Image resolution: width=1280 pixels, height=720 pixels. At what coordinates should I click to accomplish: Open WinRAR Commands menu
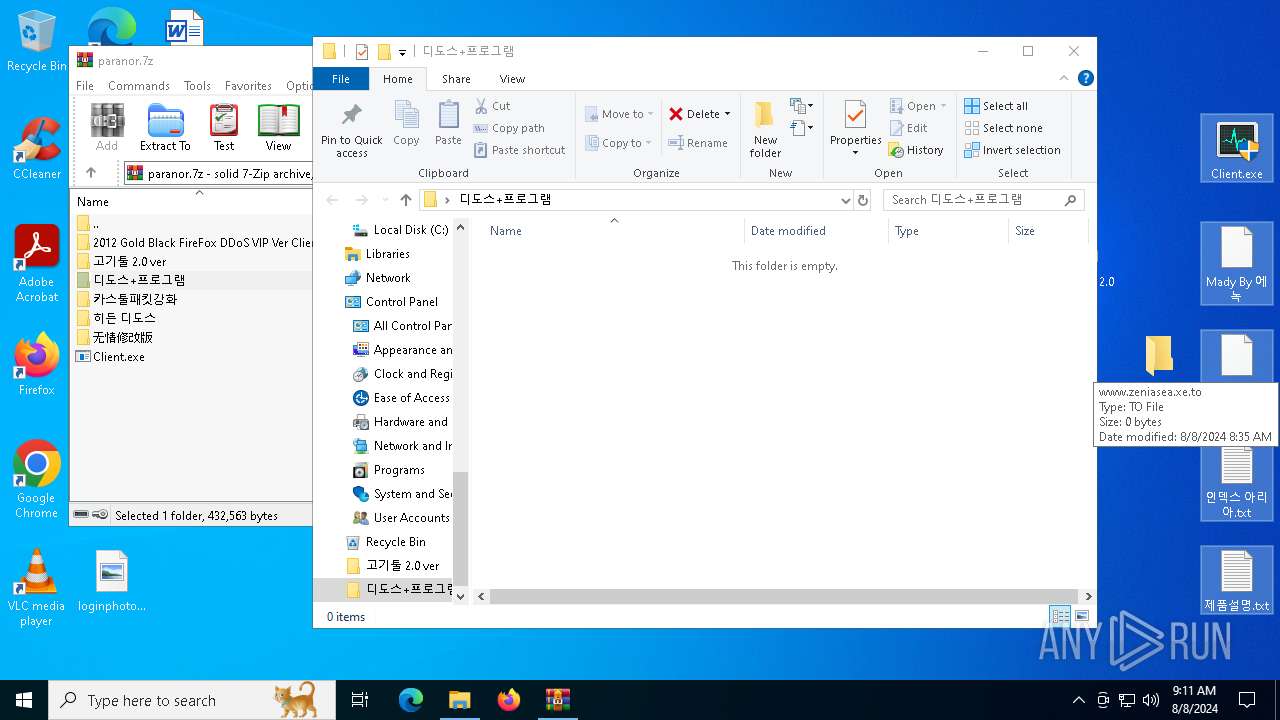139,86
